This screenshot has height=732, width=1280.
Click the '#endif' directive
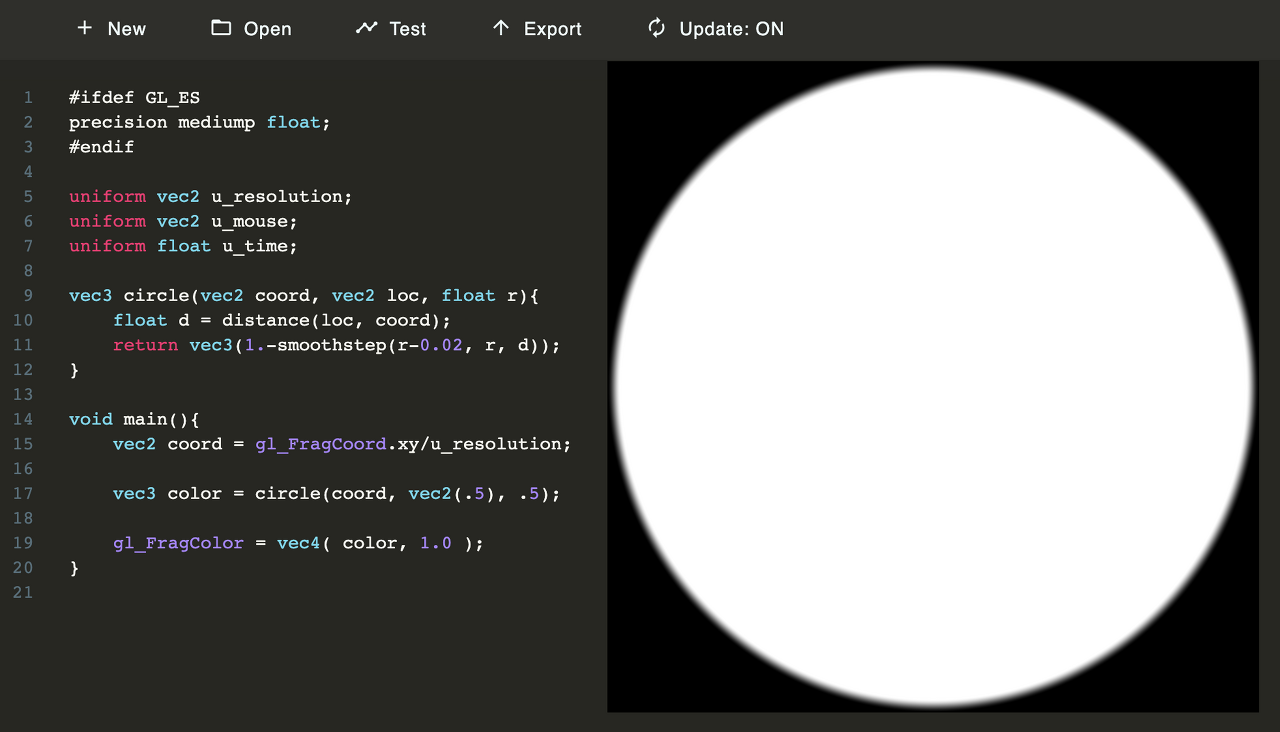(x=102, y=147)
